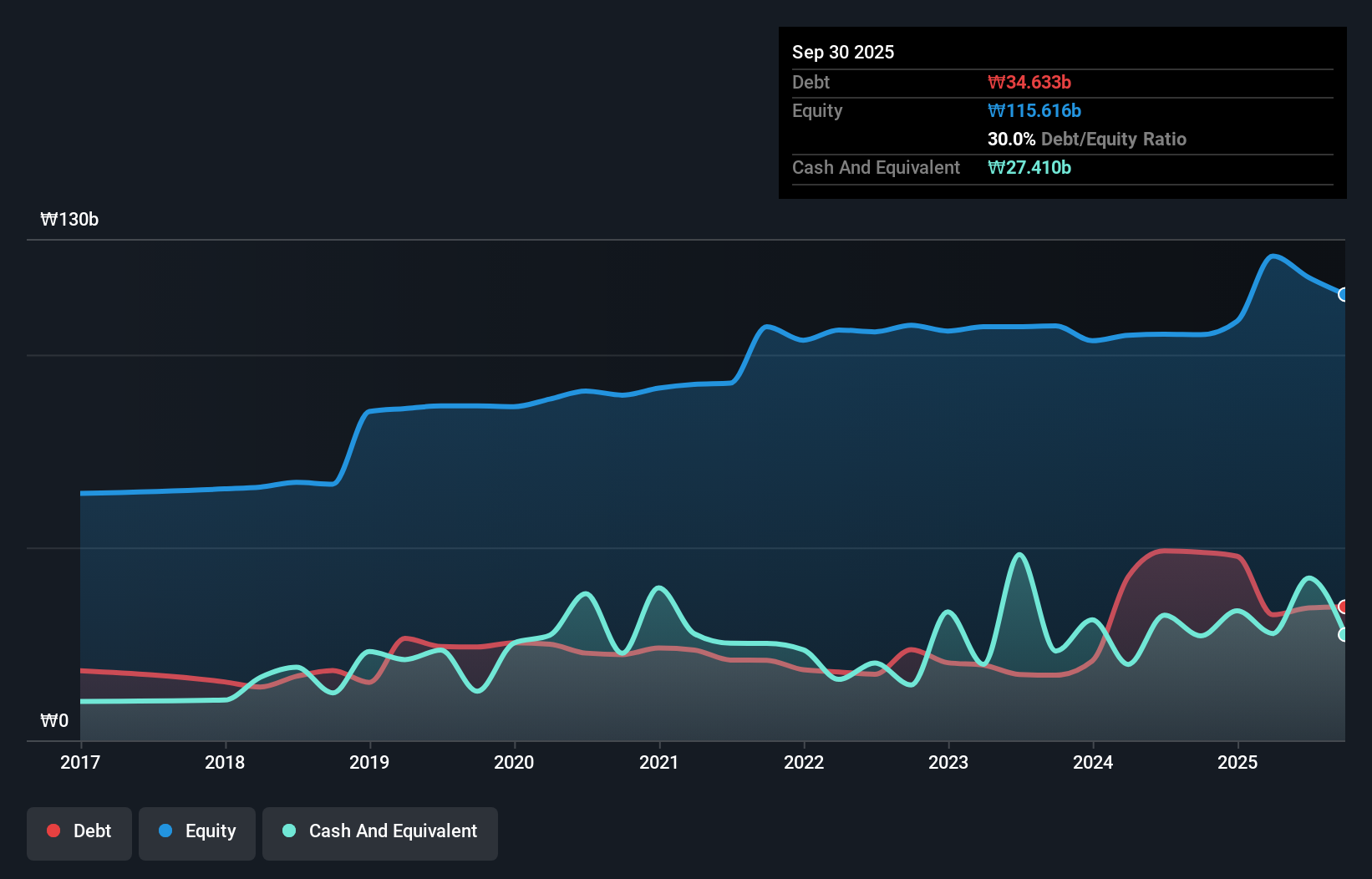Toggle the Cash And Equivalent series visibility
1372x879 pixels.
tap(380, 832)
